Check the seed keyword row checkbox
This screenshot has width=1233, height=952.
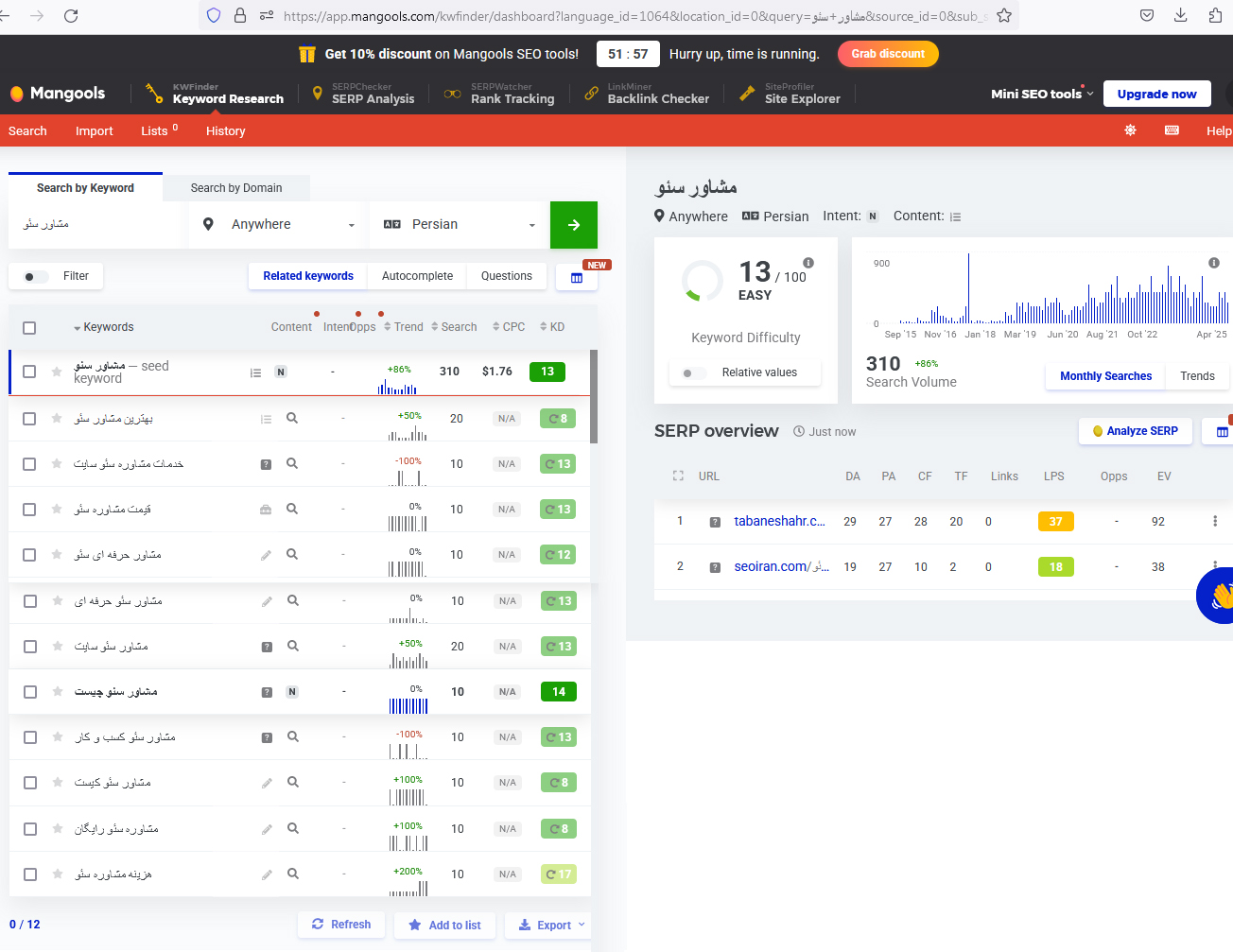point(29,372)
